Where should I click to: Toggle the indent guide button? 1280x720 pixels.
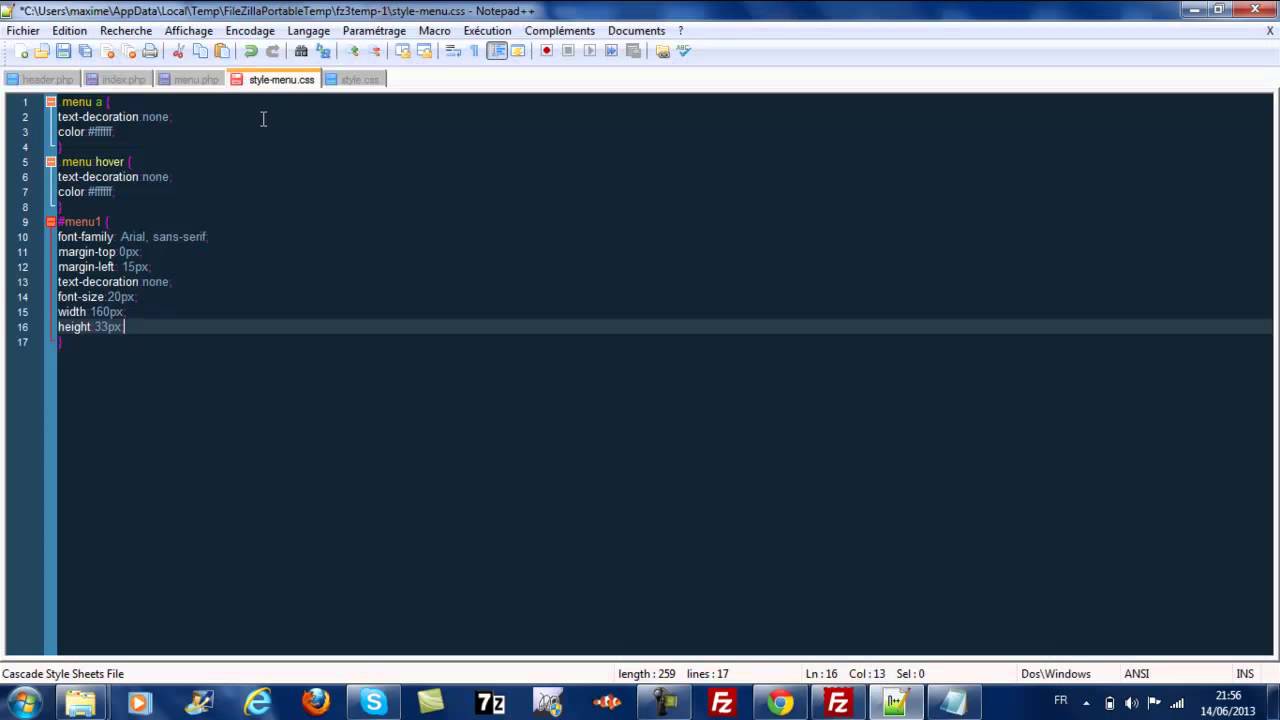pyautogui.click(x=497, y=51)
